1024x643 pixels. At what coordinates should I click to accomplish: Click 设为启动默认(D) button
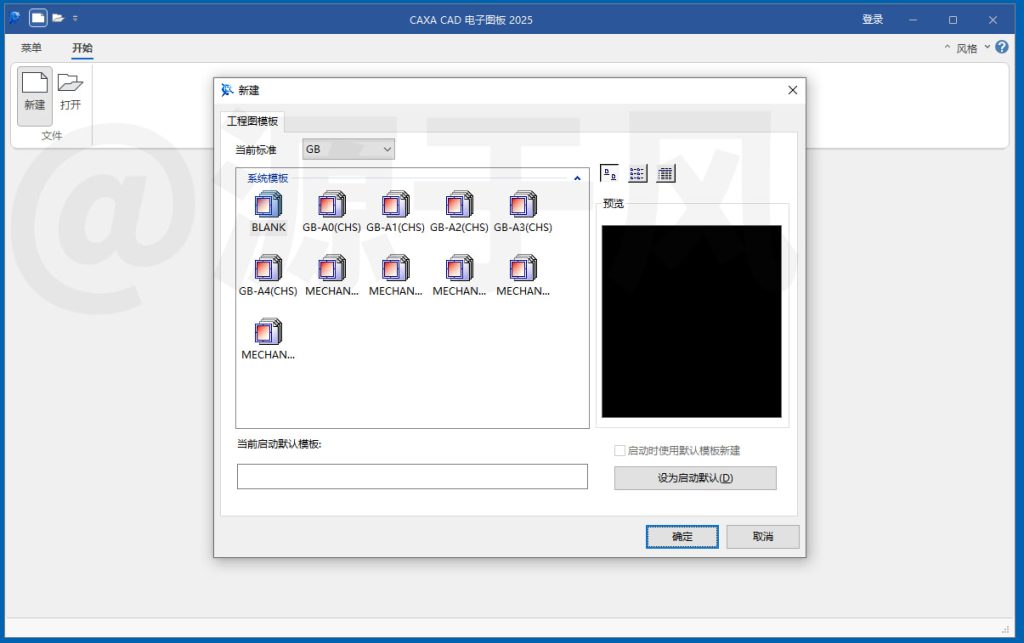click(695, 478)
